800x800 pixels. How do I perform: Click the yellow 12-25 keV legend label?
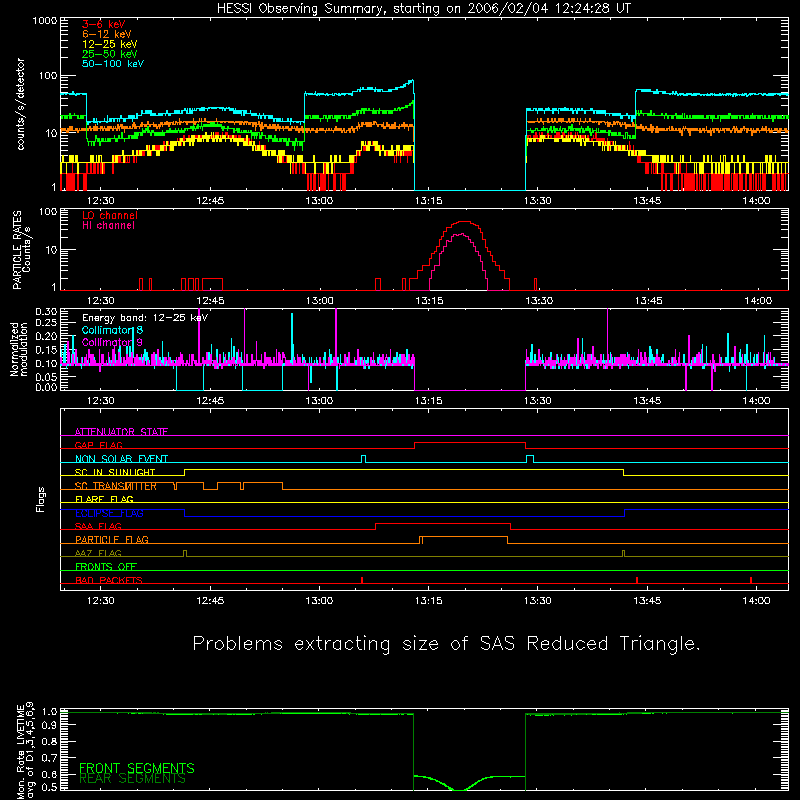(110, 44)
